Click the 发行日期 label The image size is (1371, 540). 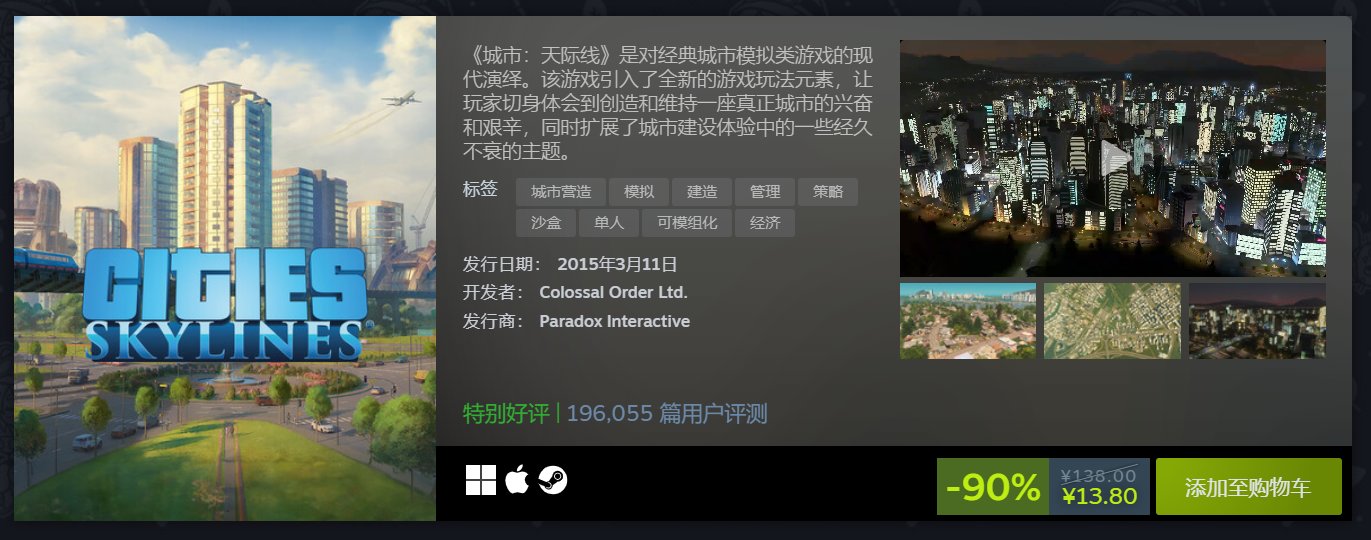pyautogui.click(x=502, y=265)
